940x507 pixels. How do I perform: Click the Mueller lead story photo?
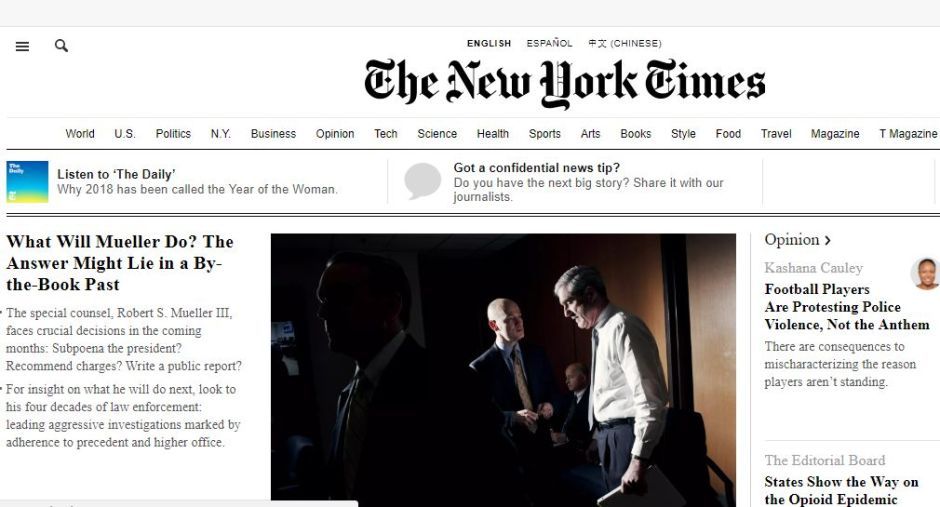(x=503, y=369)
